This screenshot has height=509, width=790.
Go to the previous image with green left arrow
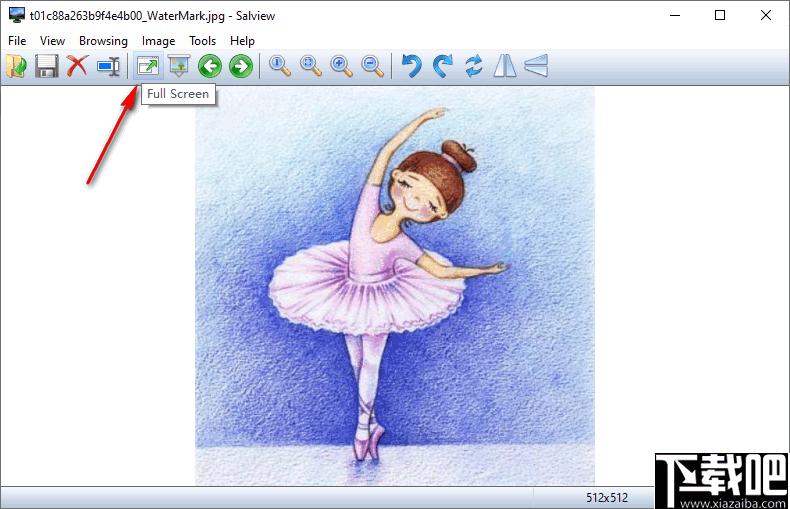210,66
